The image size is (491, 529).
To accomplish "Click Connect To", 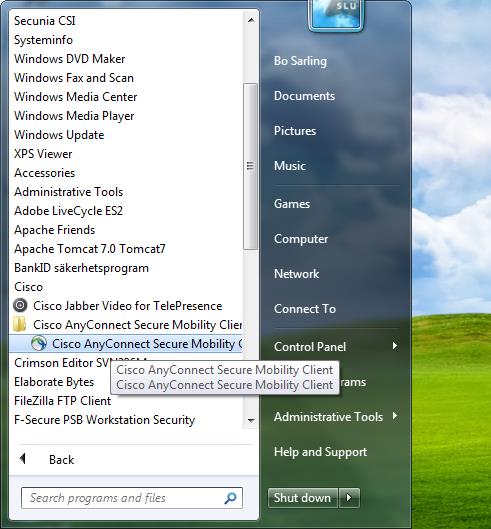I will pos(305,309).
